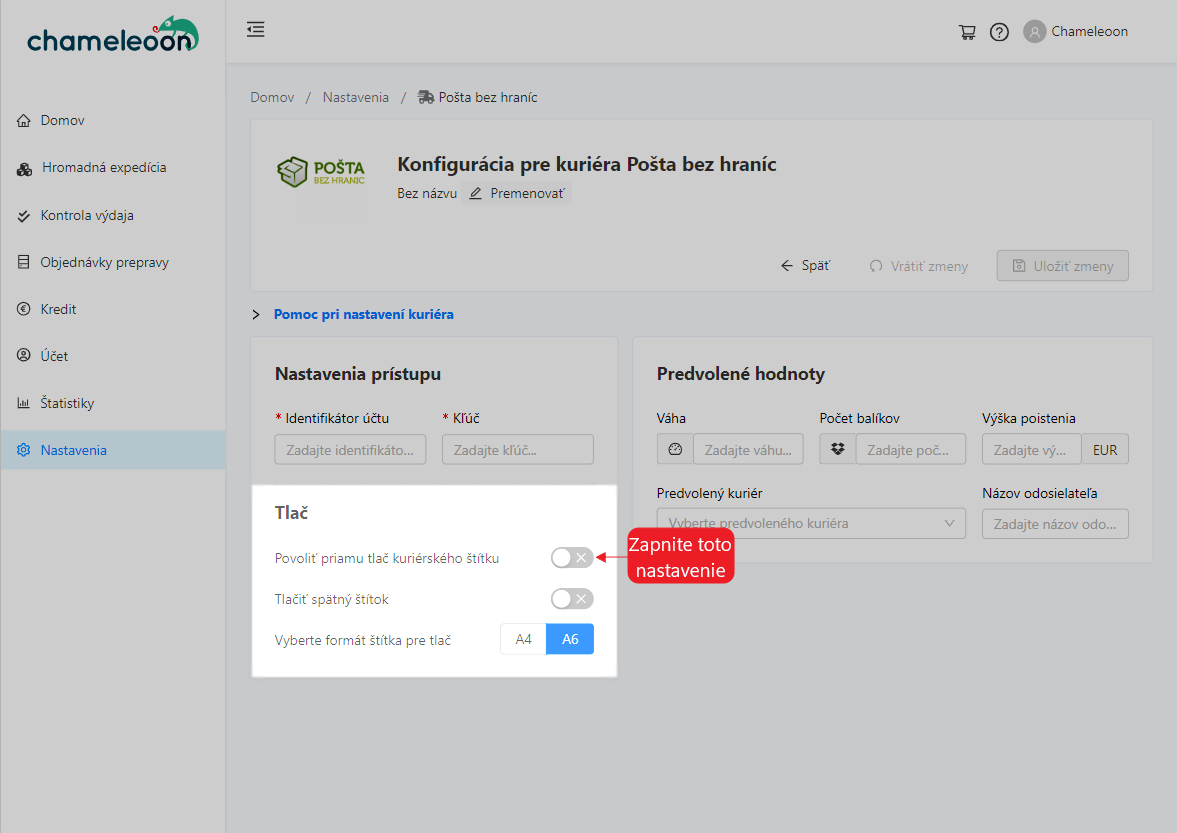This screenshot has height=833, width=1177.
Task: Click the weight gauge icon
Action: click(x=675, y=450)
